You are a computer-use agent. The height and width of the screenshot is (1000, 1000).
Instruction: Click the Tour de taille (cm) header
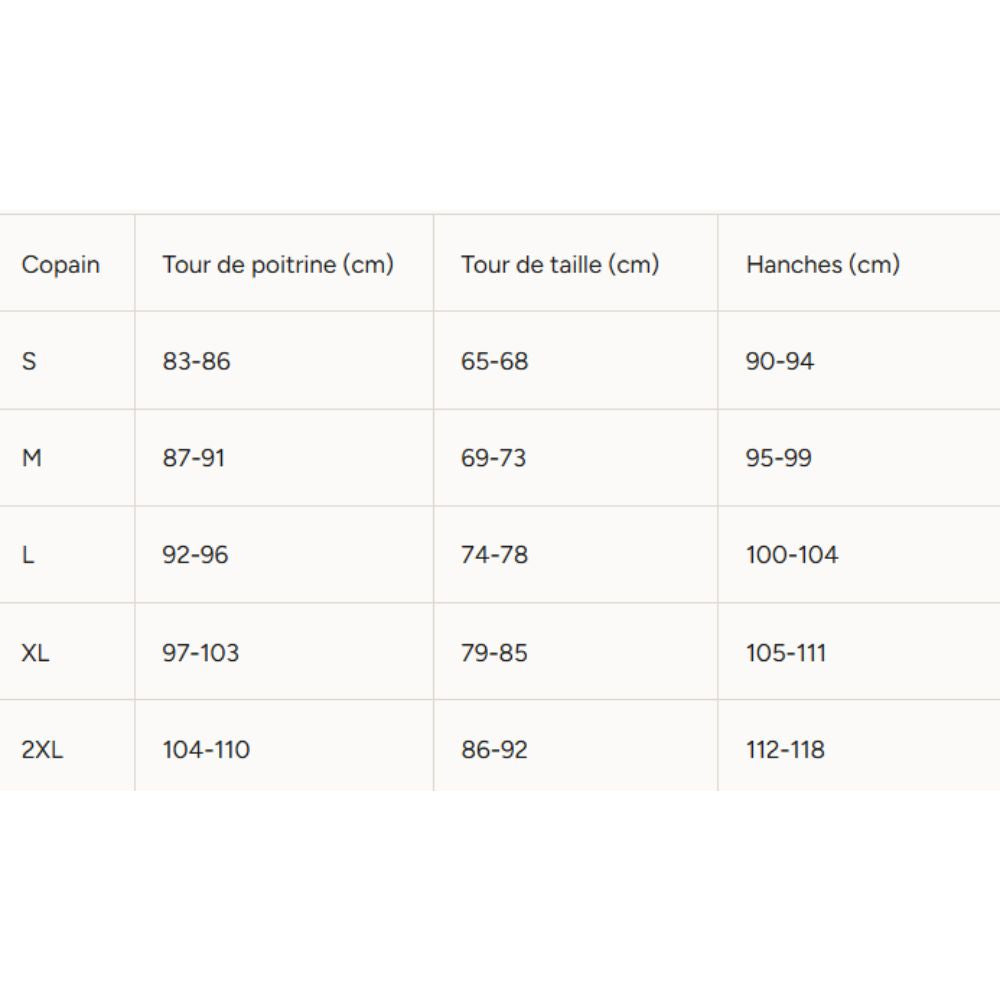[x=560, y=264]
